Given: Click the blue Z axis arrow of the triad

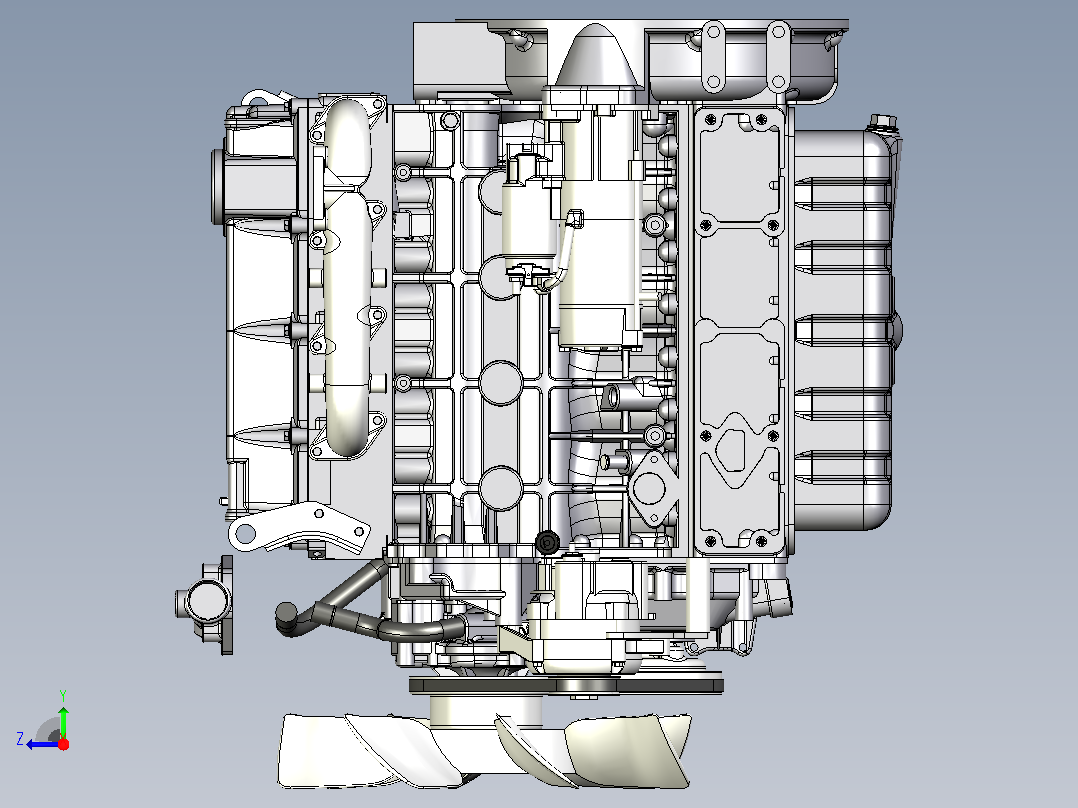Looking at the screenshot, I should tap(43, 744).
